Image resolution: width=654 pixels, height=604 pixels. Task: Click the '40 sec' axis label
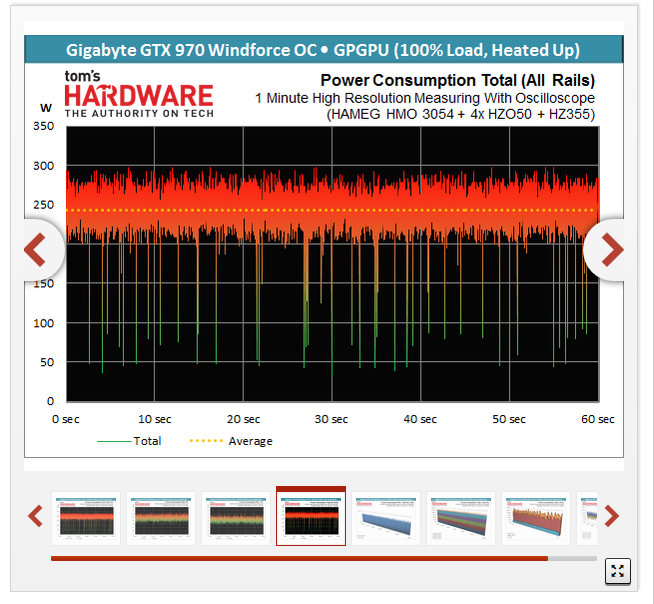pos(420,419)
